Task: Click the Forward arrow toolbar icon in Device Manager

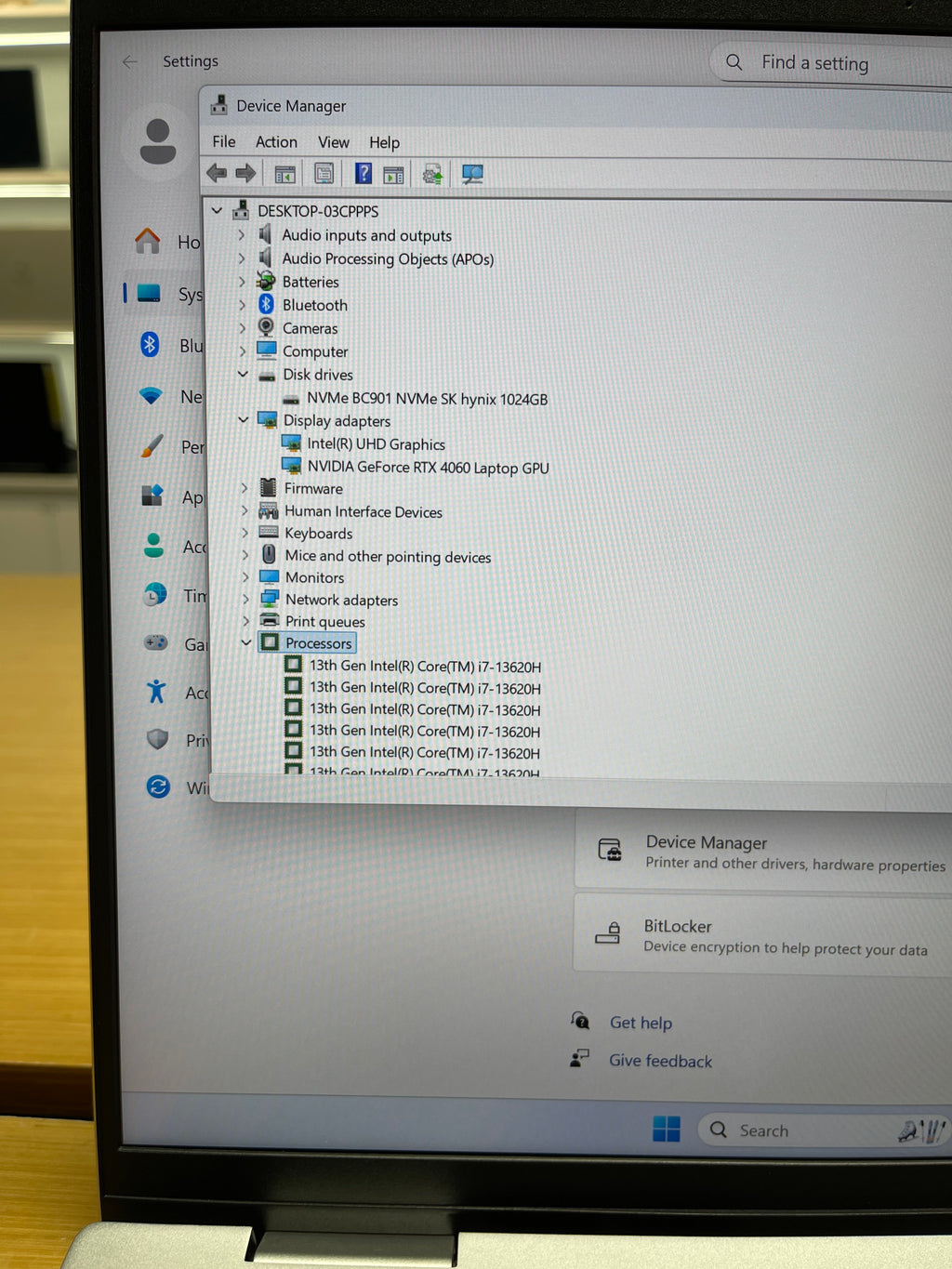Action: pos(245,173)
